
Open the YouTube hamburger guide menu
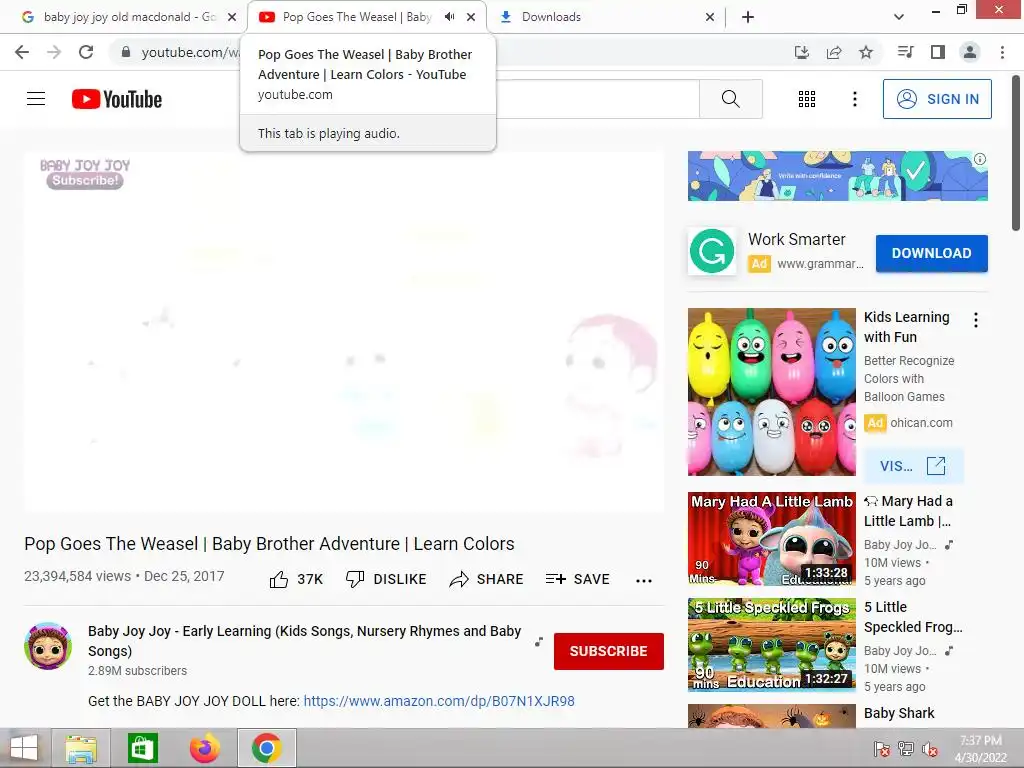(x=36, y=99)
